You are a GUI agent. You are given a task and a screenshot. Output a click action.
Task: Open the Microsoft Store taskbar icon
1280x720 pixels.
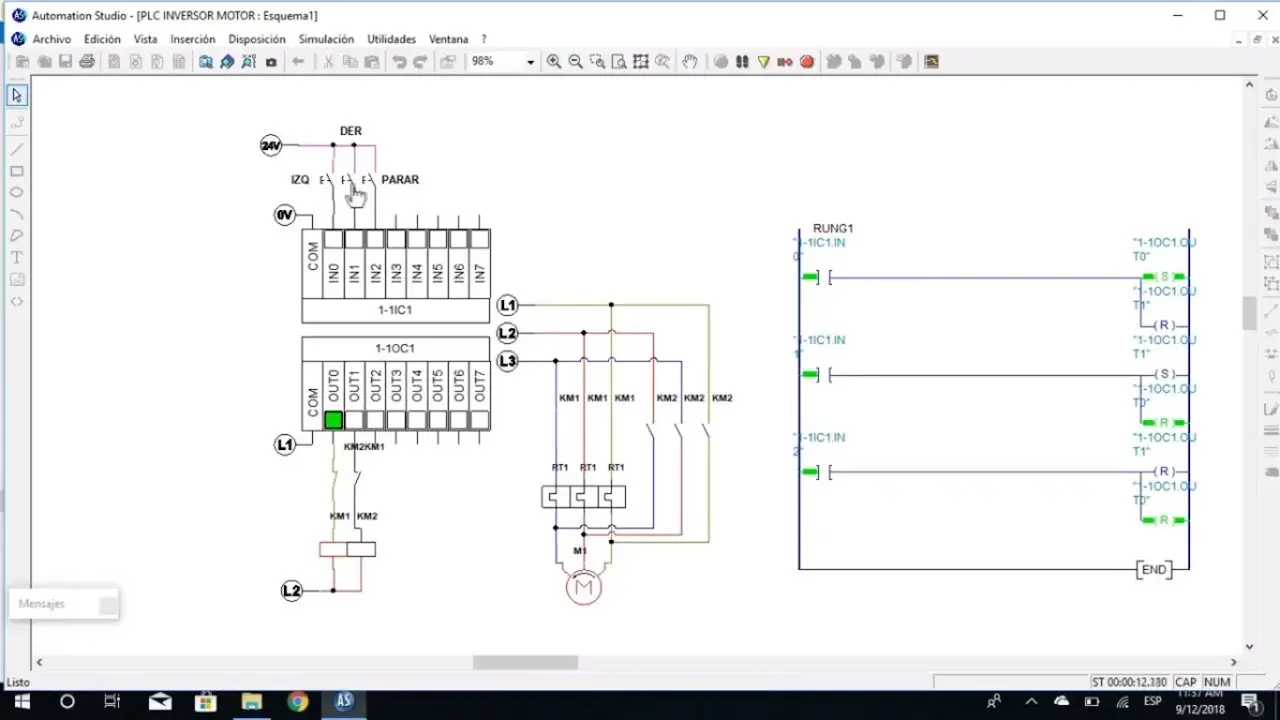[x=205, y=702]
